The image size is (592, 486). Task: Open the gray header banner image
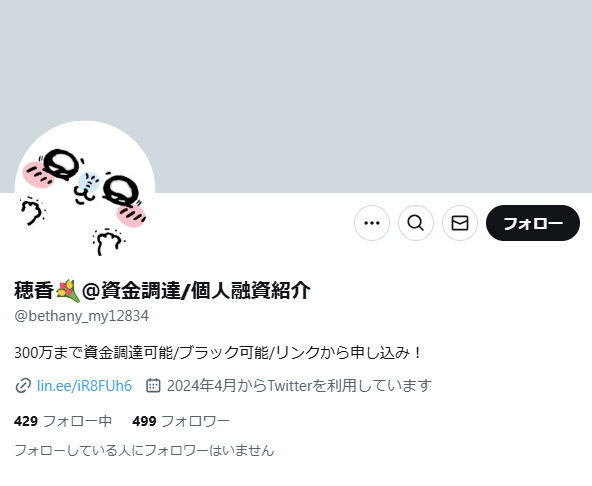[x=296, y=96]
